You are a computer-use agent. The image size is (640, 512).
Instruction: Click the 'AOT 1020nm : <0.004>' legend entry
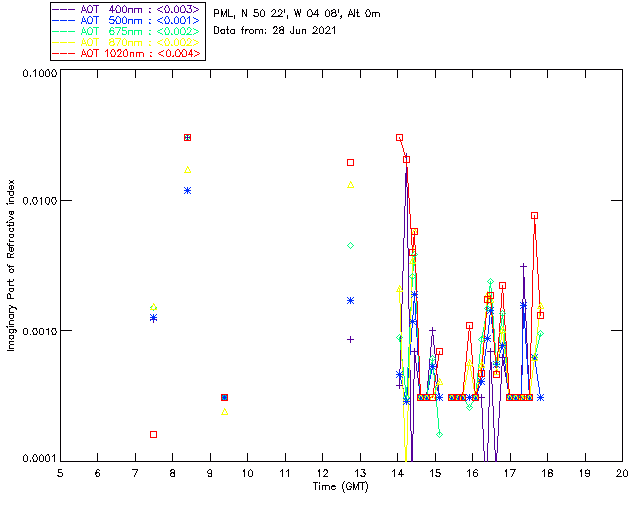pos(127,53)
